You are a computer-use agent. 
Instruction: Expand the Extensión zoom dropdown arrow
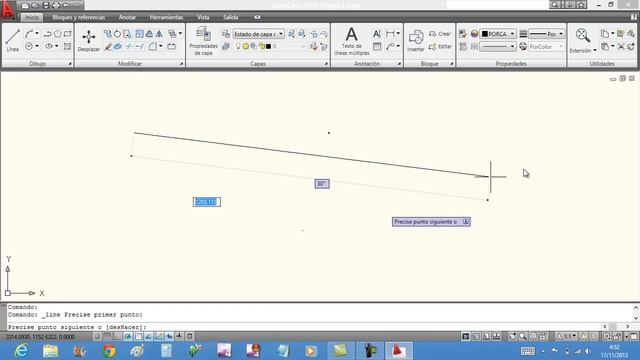(595, 51)
